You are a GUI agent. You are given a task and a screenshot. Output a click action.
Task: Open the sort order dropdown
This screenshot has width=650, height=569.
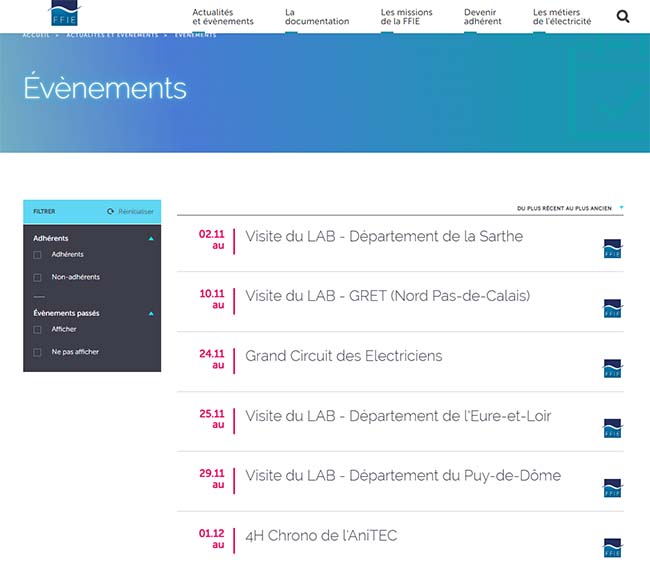pyautogui.click(x=569, y=208)
